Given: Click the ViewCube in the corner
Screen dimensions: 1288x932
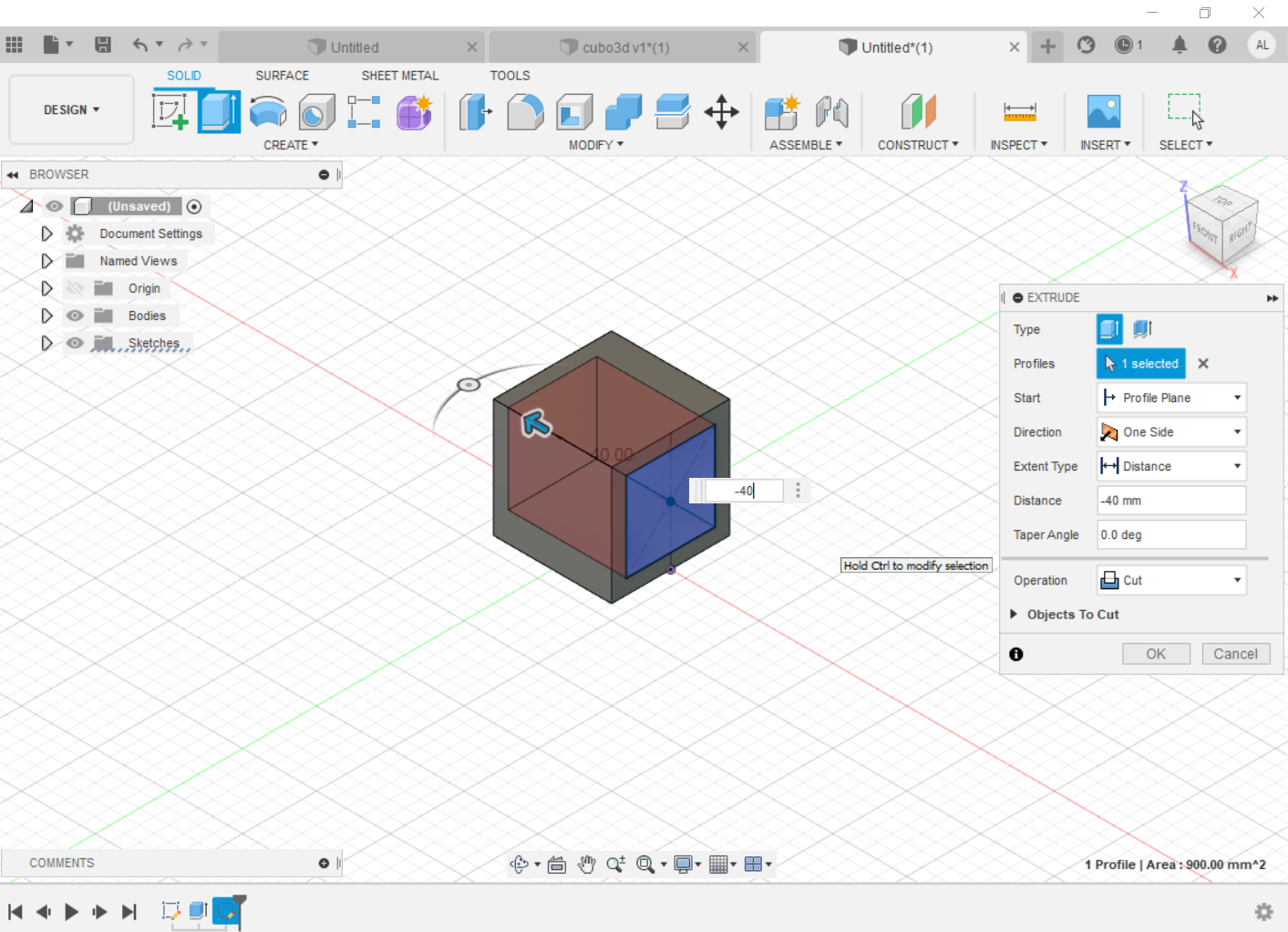Looking at the screenshot, I should (x=1223, y=225).
